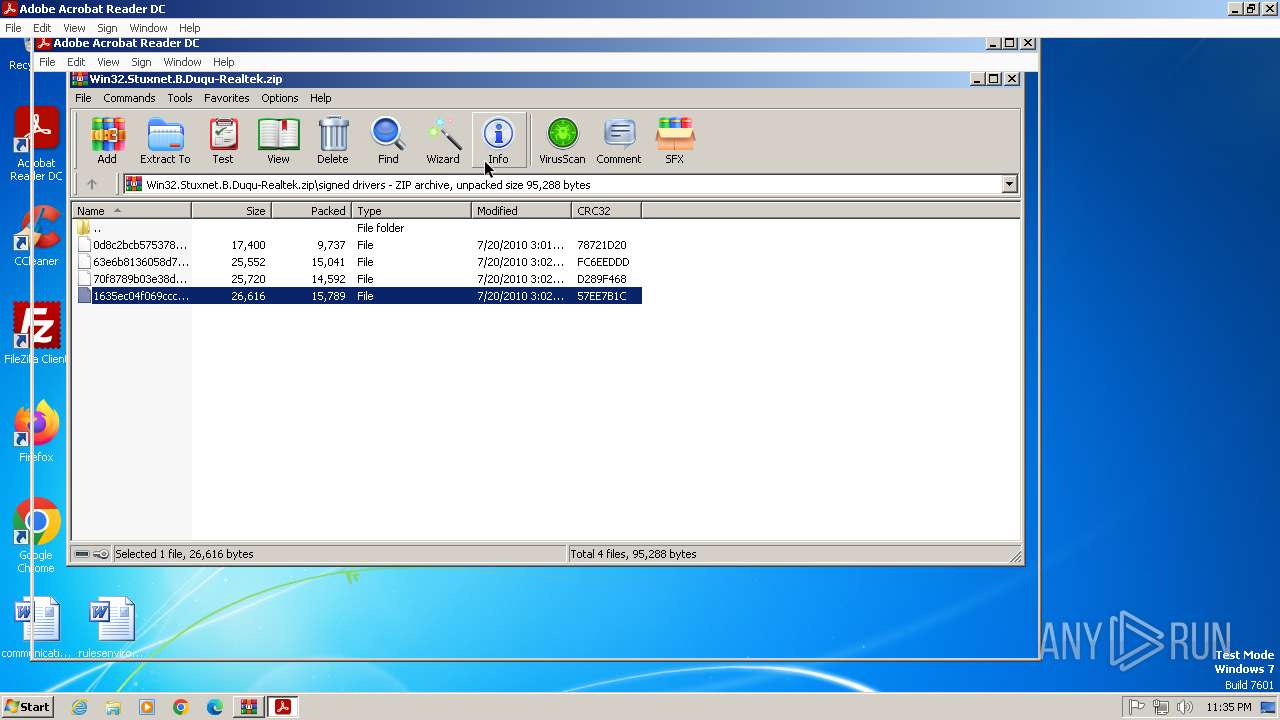The image size is (1280, 720).
Task: Sort the file list by Type column
Action: tap(411, 210)
